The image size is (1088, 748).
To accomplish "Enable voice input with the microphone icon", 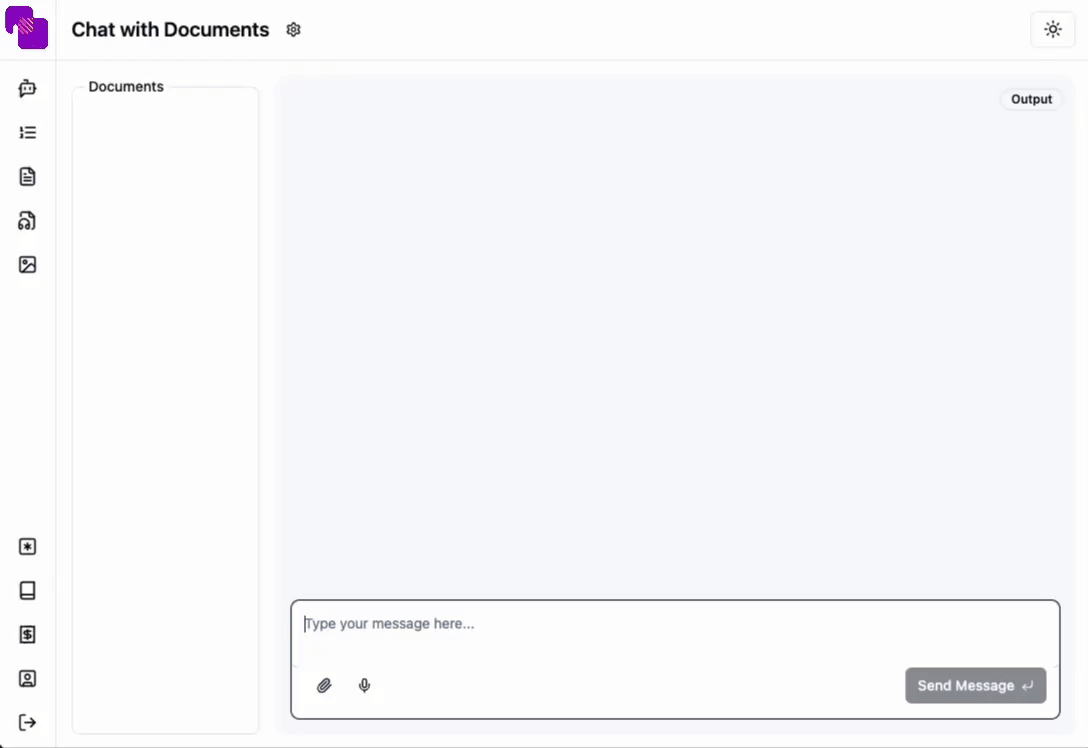I will (x=364, y=685).
